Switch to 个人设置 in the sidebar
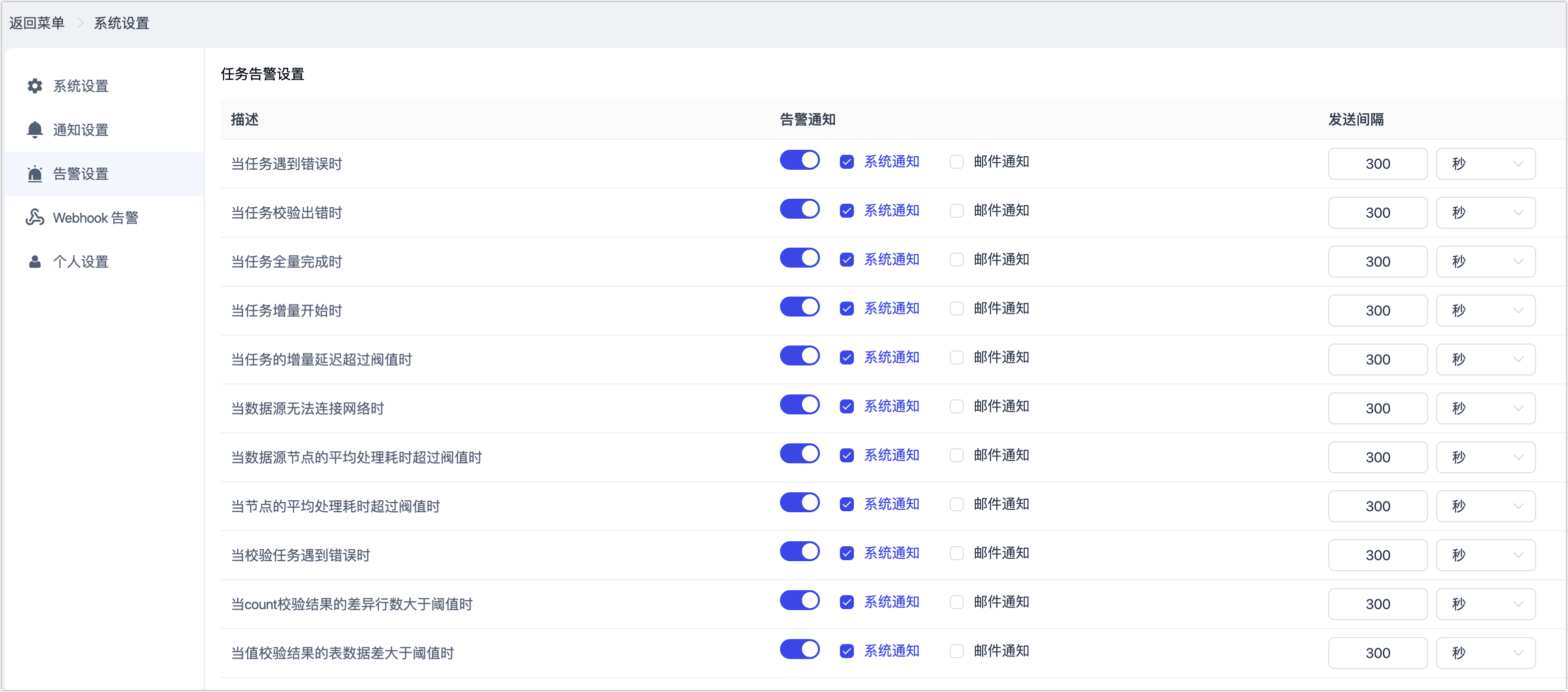The width and height of the screenshot is (1568, 692). (x=80, y=262)
